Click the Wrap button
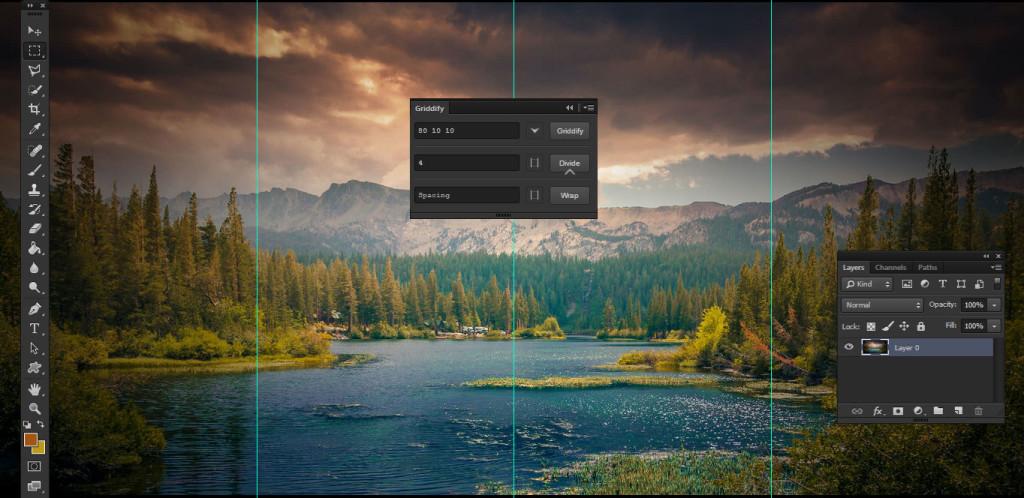 pos(569,195)
